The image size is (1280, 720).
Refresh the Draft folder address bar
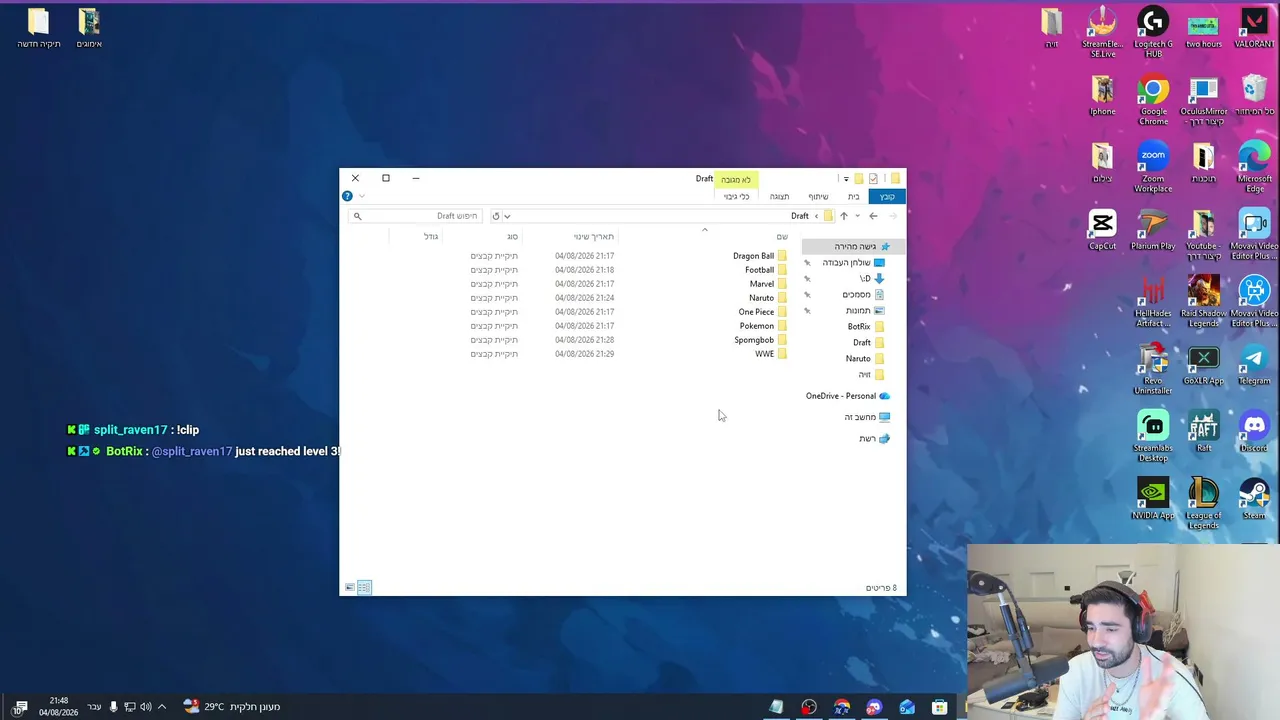(495, 216)
